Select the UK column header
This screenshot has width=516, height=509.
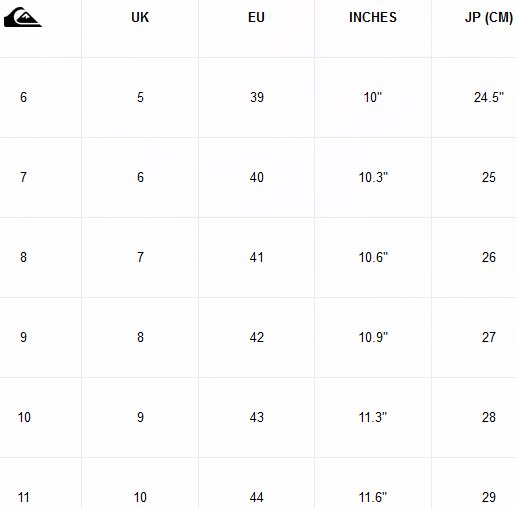140,17
